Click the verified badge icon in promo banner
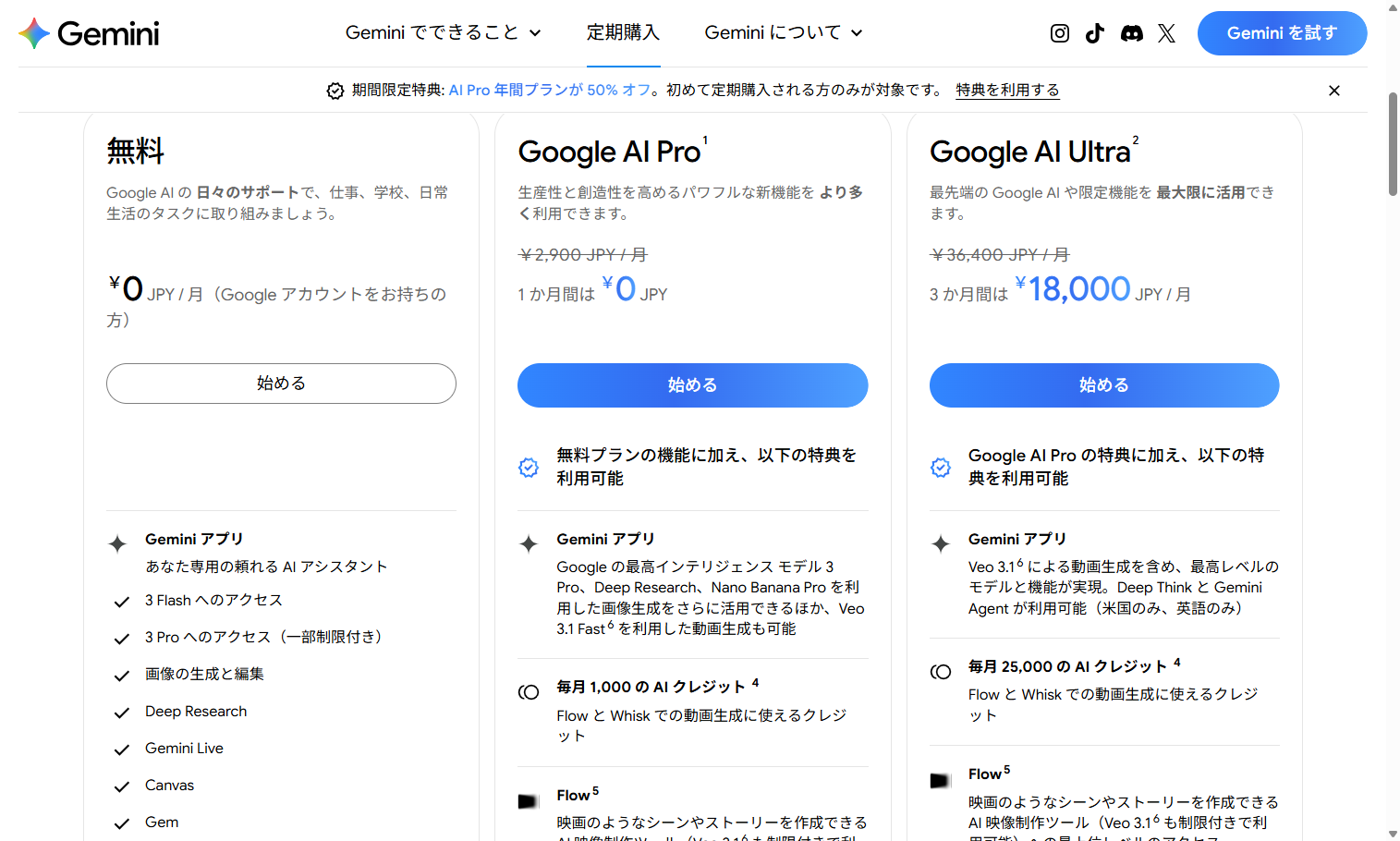 click(x=335, y=91)
